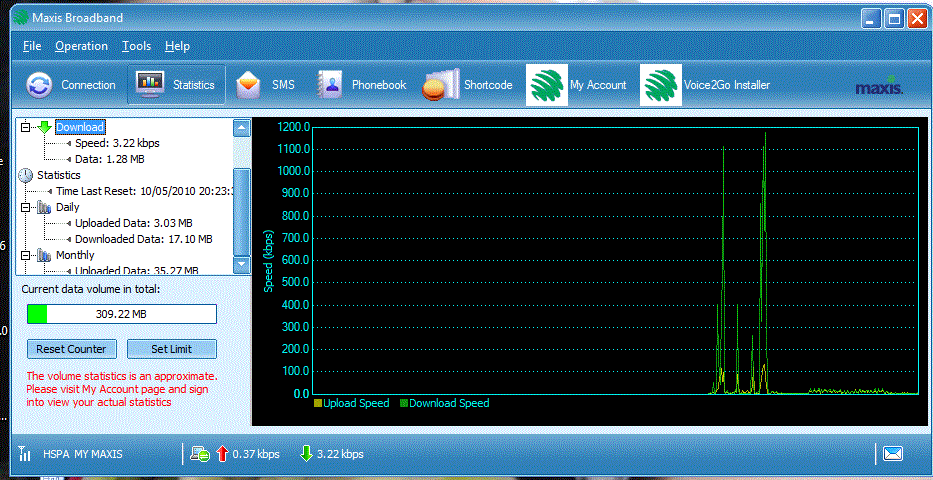Click the Set Limit button
This screenshot has width=933, height=480.
tap(171, 349)
